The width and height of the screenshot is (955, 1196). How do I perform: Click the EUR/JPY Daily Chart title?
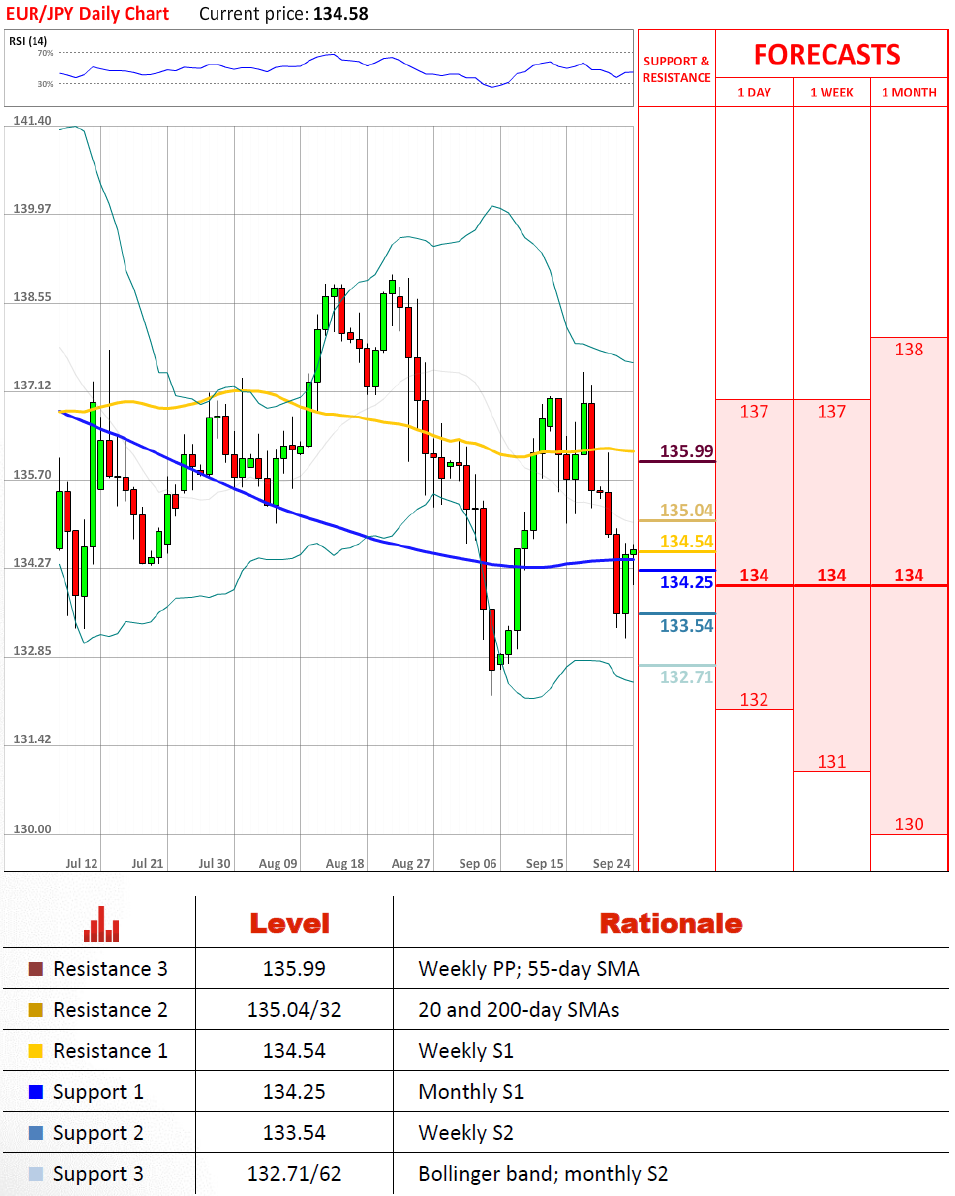[88, 14]
